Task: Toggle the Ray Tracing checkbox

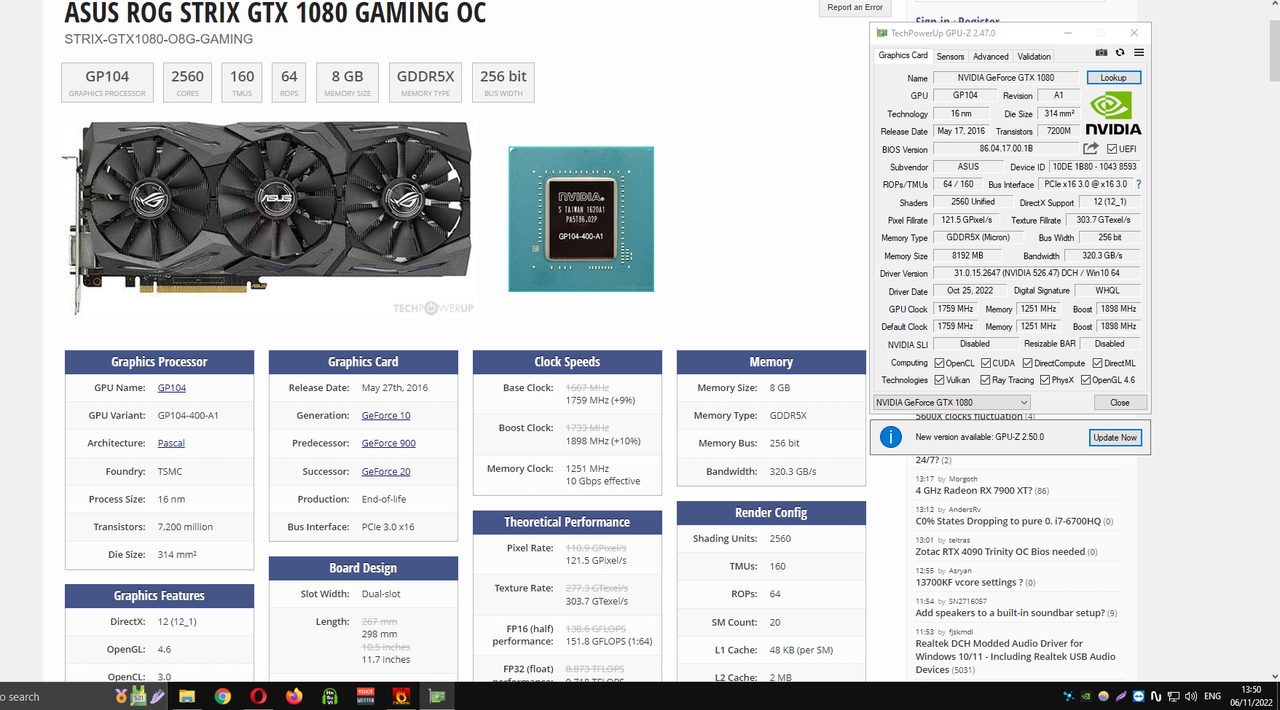Action: click(x=986, y=380)
